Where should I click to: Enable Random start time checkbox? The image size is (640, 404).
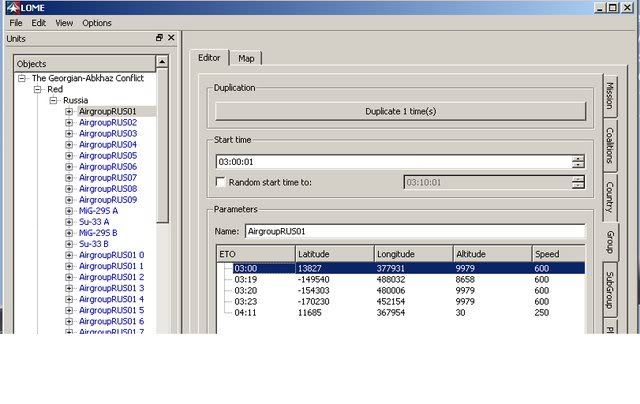pos(221,182)
